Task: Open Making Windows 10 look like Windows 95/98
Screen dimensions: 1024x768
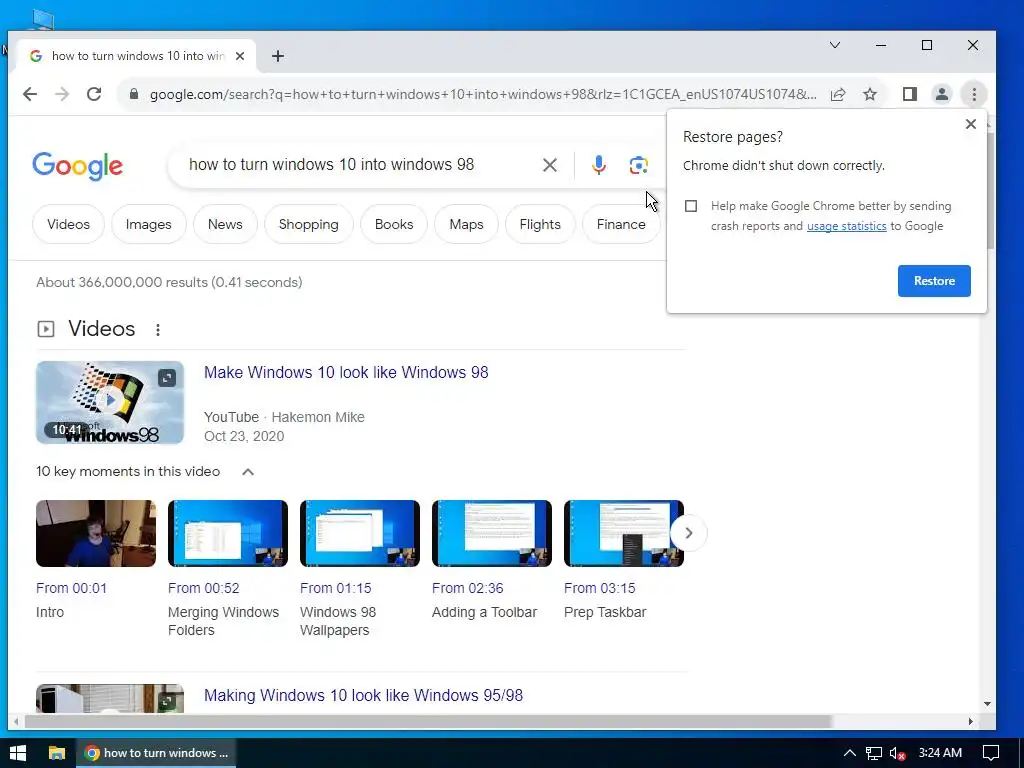Action: 363,695
